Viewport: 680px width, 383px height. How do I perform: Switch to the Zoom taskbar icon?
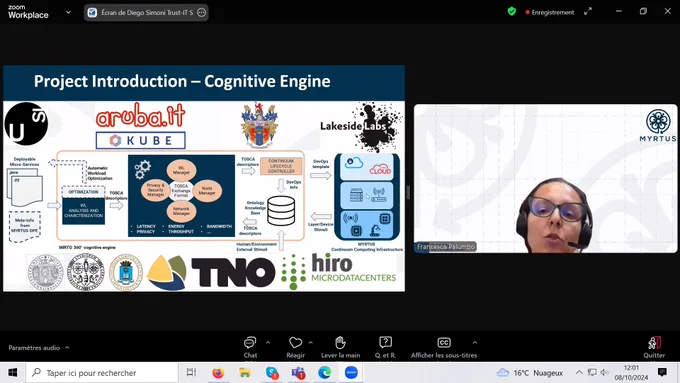click(351, 373)
